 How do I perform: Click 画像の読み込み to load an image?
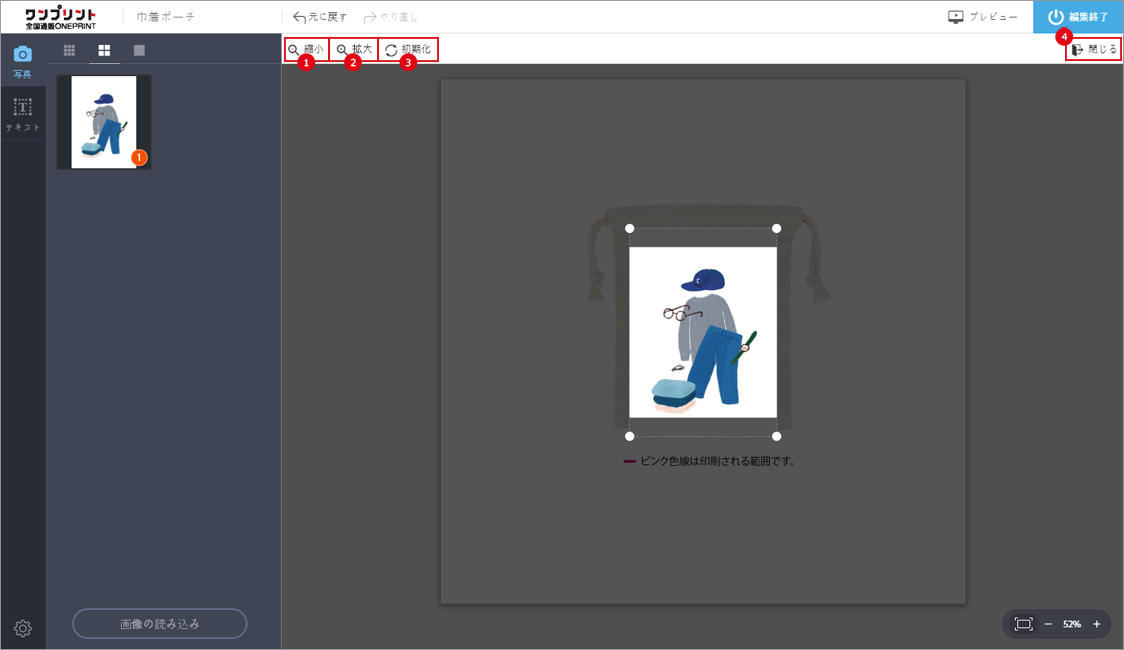click(x=160, y=623)
